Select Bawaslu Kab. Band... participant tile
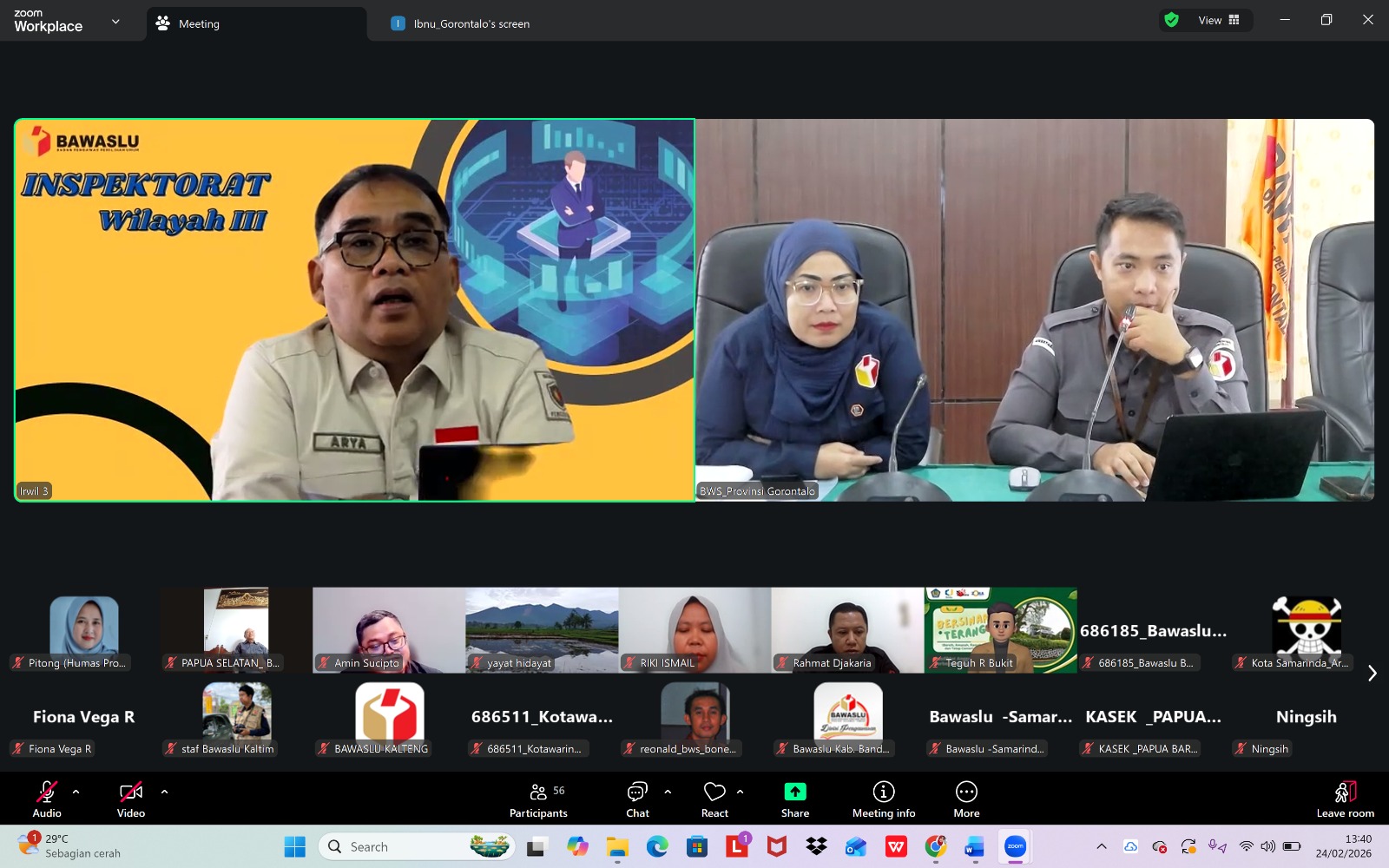The height and width of the screenshot is (868, 1389). point(847,717)
